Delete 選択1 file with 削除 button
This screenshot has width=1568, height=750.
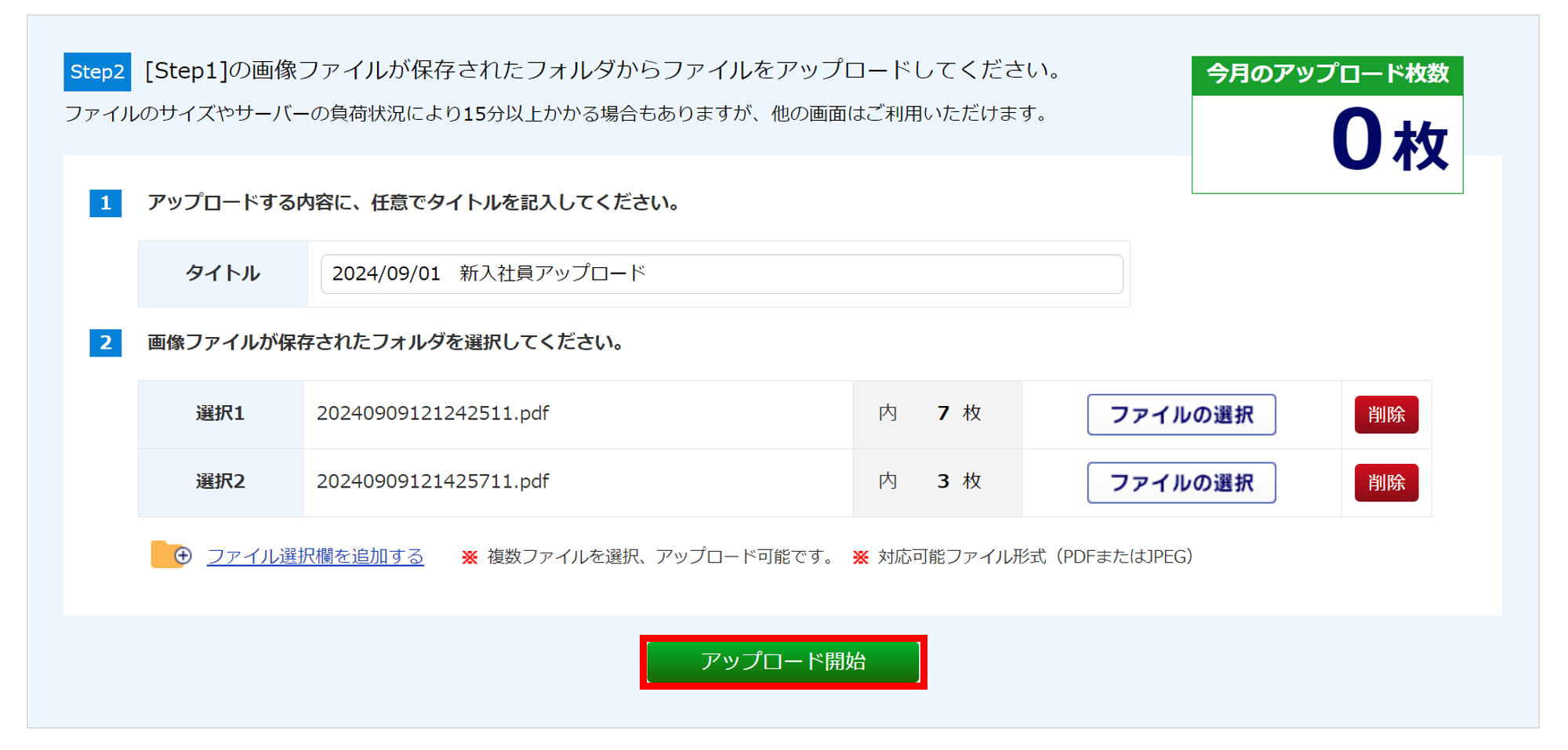tap(1385, 415)
